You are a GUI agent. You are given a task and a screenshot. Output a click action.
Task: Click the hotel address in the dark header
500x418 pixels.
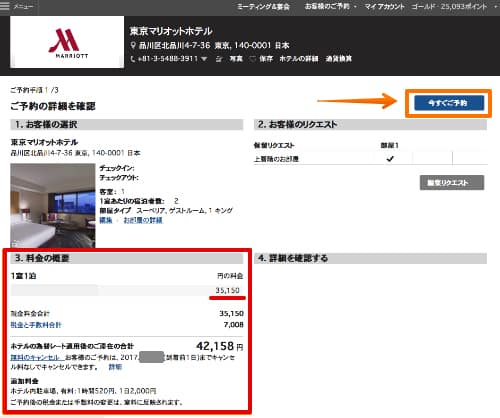[214, 45]
